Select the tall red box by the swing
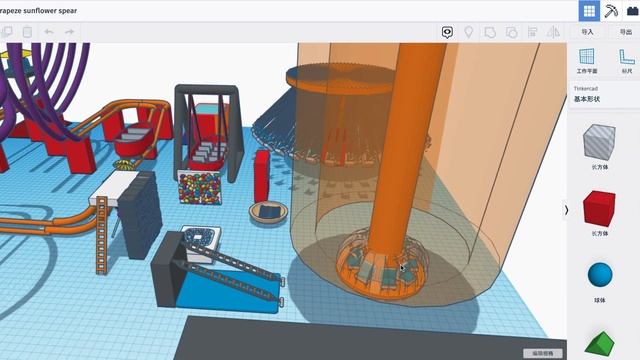Screen dimensions: 640x360 coord(261,176)
